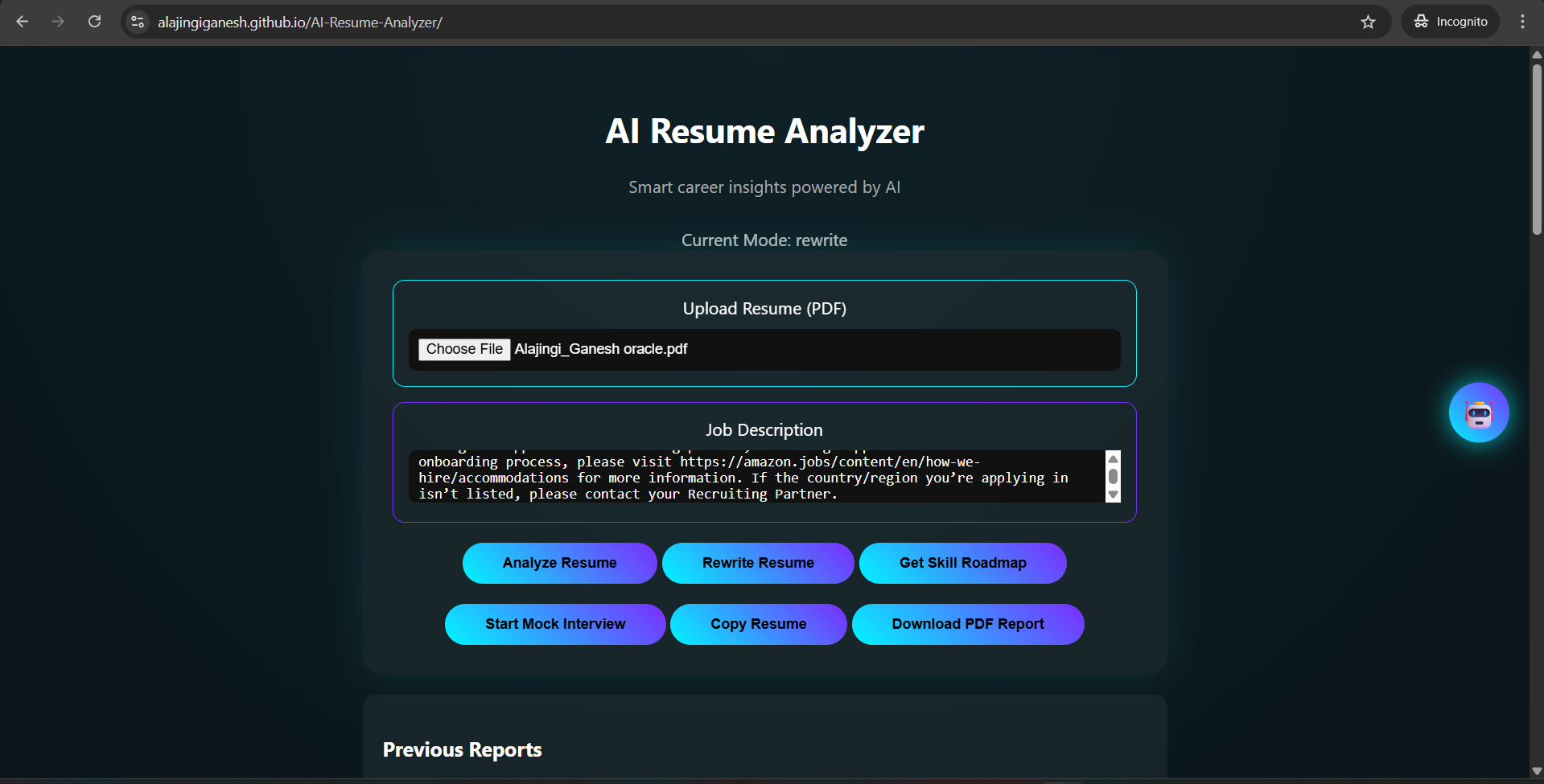
Task: Click the browser back arrow
Action: [23, 22]
